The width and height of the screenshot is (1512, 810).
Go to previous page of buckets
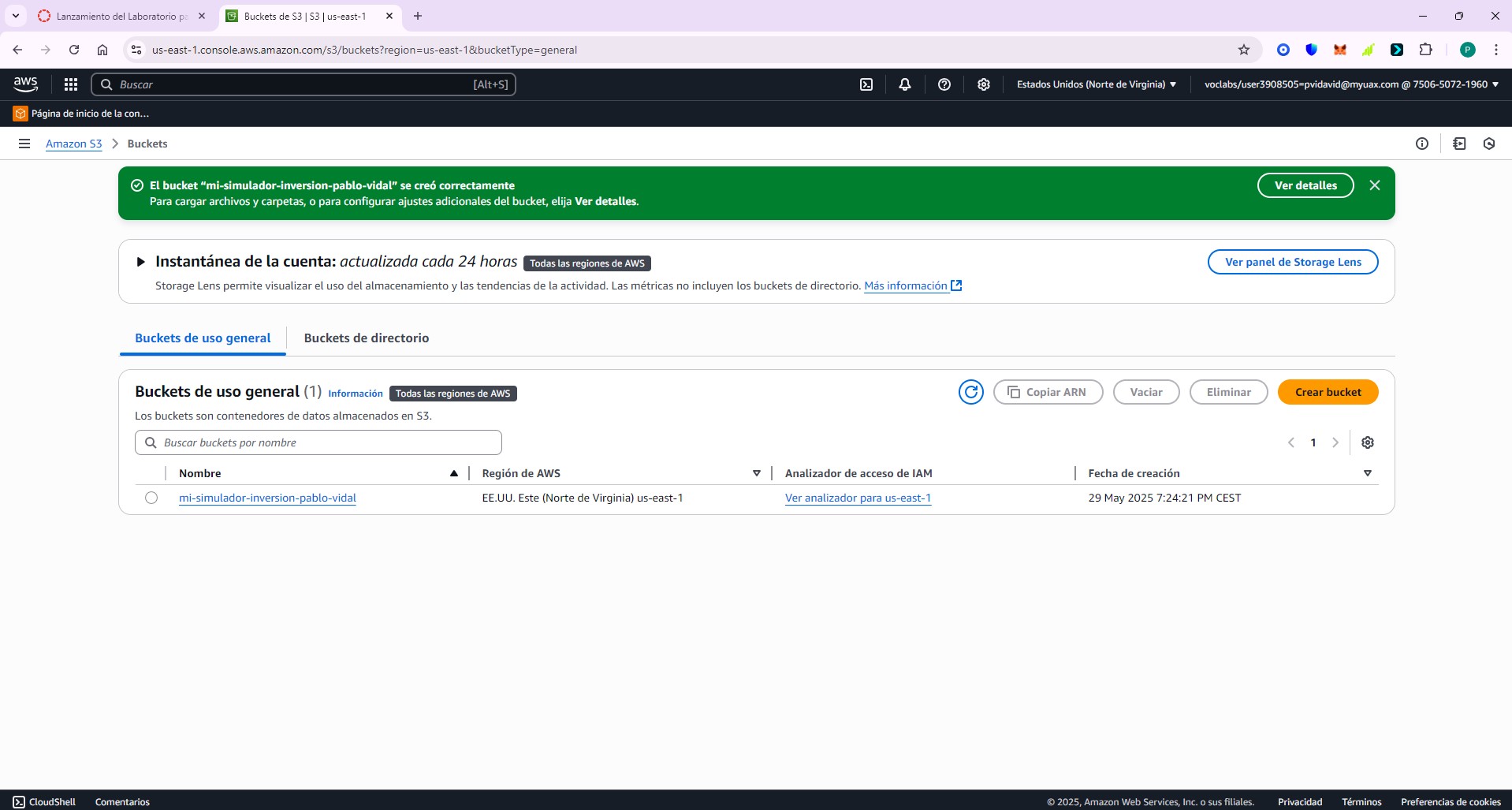point(1291,442)
